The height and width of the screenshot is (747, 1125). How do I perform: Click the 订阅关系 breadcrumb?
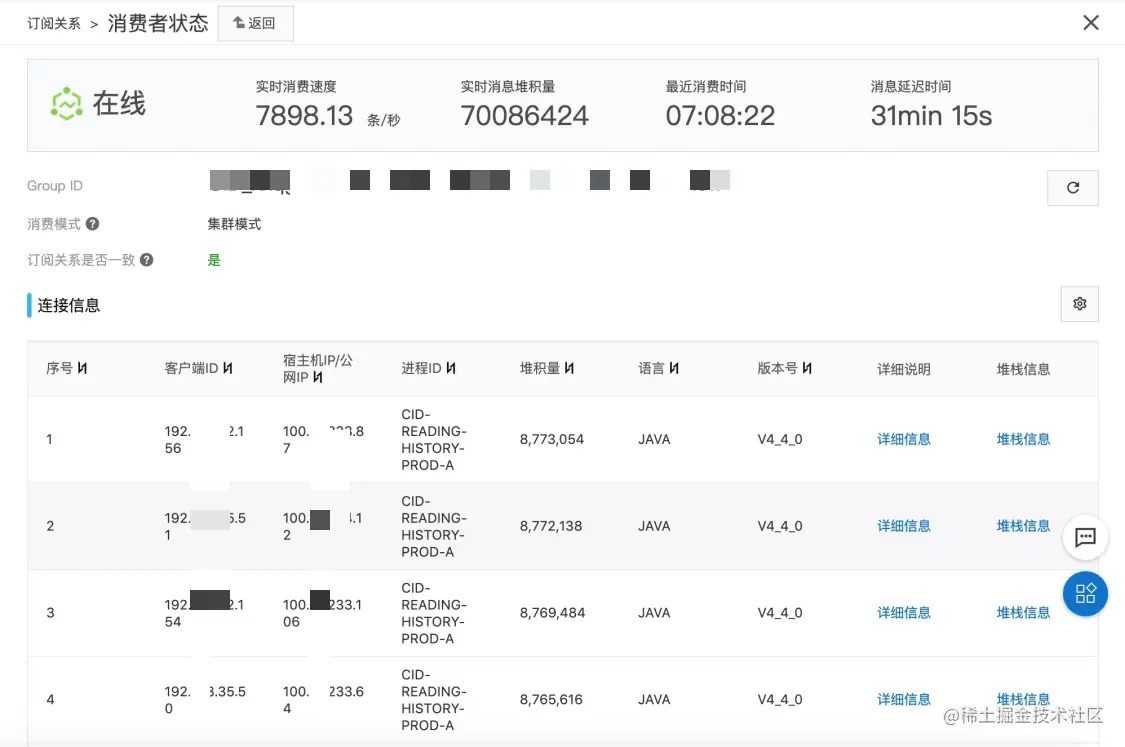point(54,24)
